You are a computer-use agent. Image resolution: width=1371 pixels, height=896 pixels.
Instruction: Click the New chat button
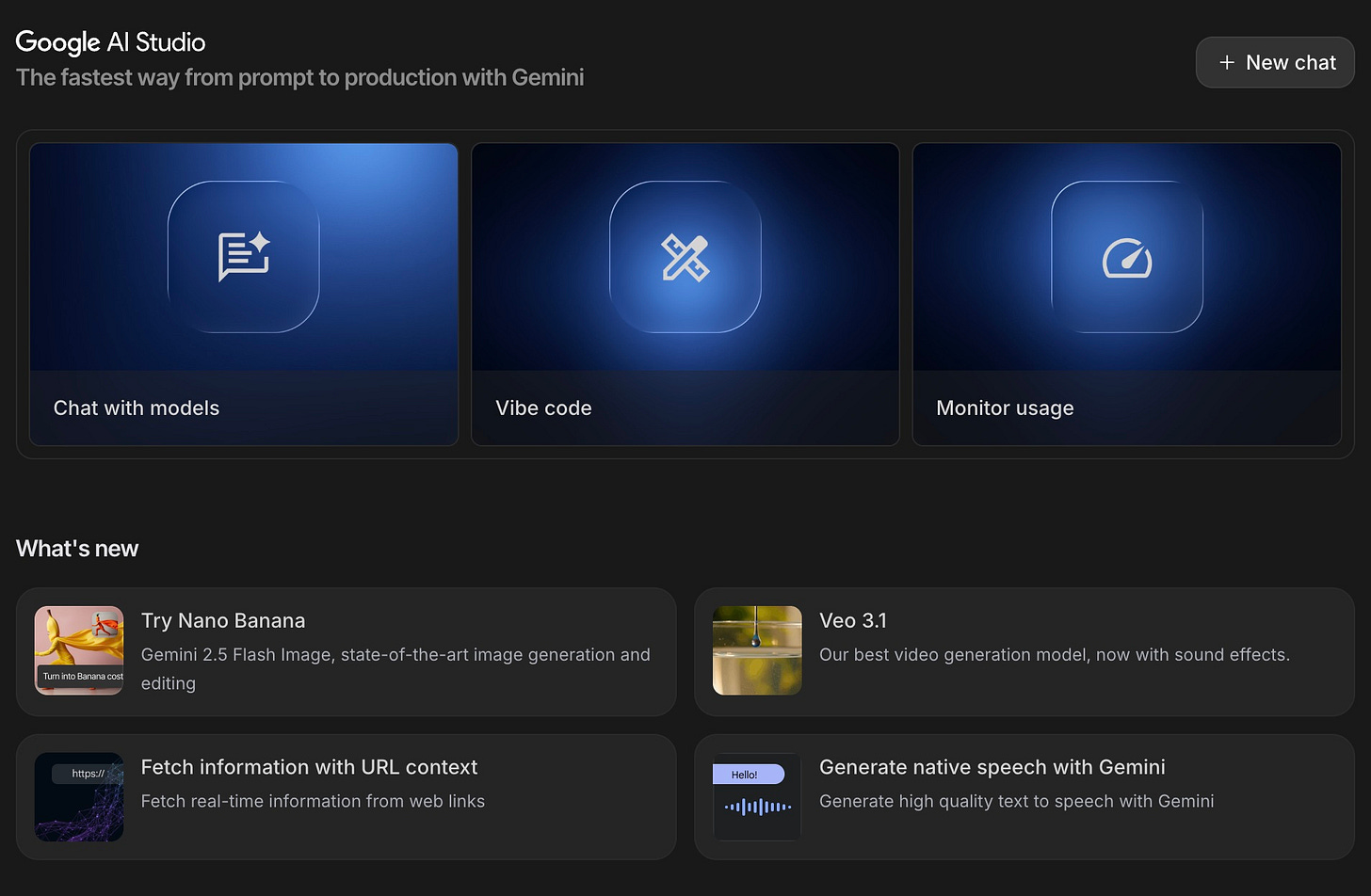pos(1275,62)
